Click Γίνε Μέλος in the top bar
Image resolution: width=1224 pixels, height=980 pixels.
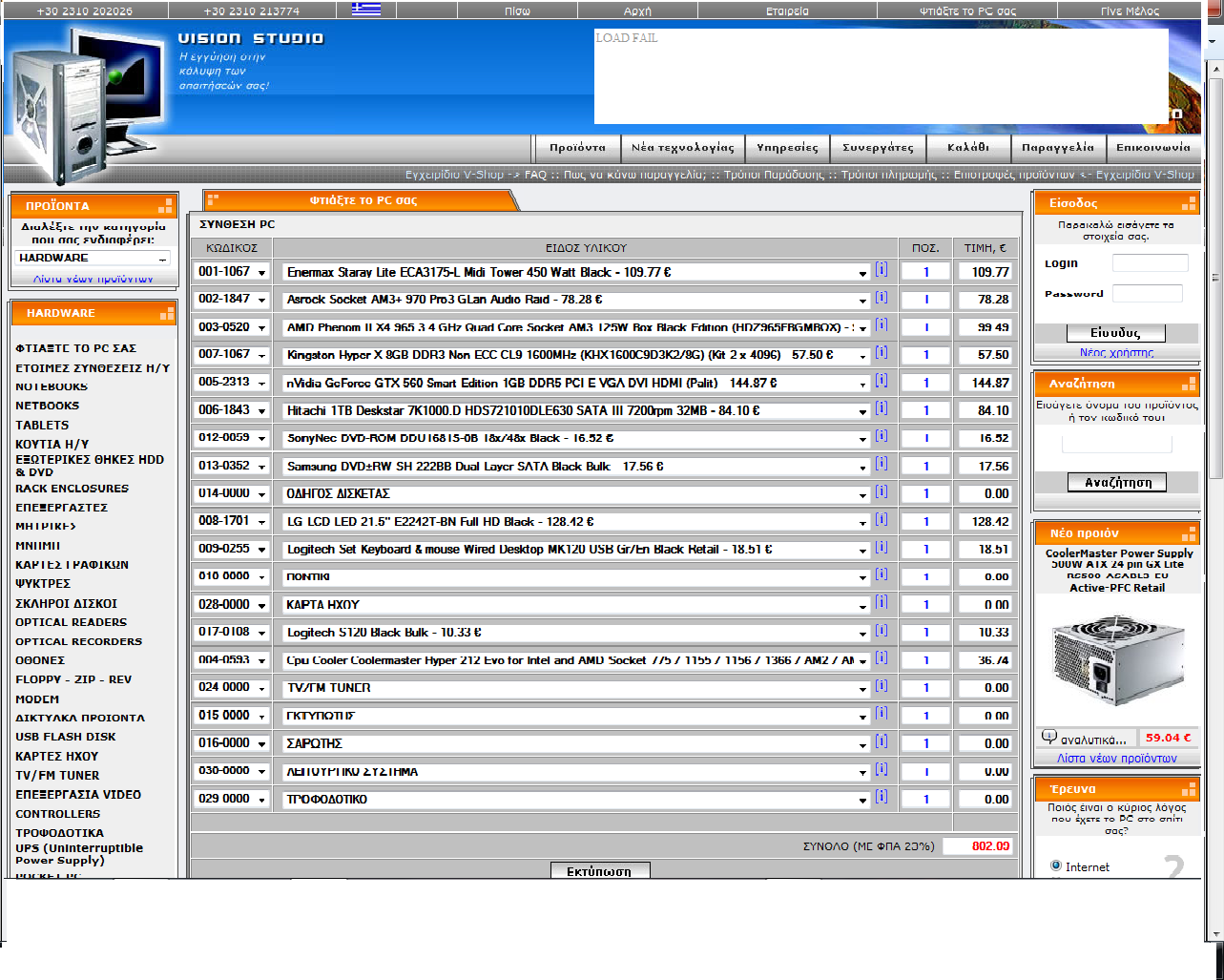(1130, 10)
